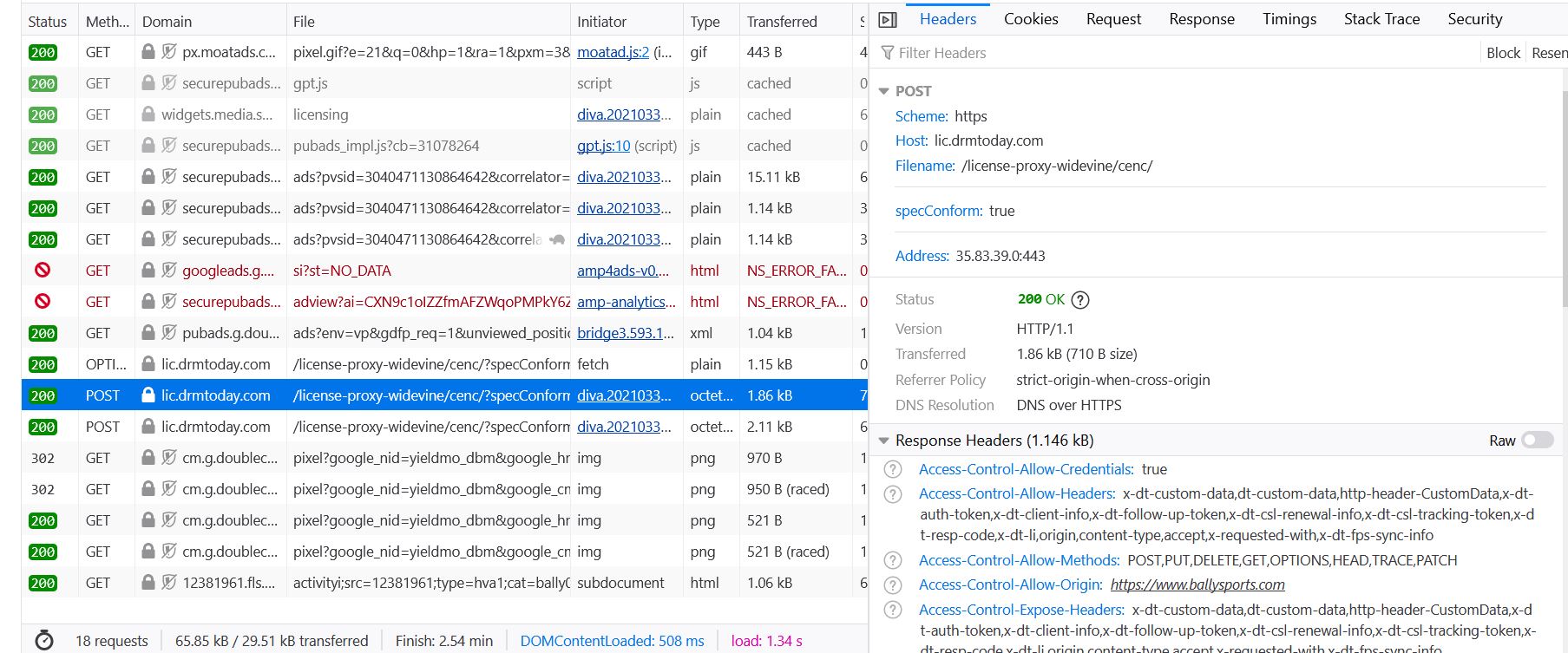Switch to the Cookies tab
The height and width of the screenshot is (653, 1568).
pos(1031,19)
